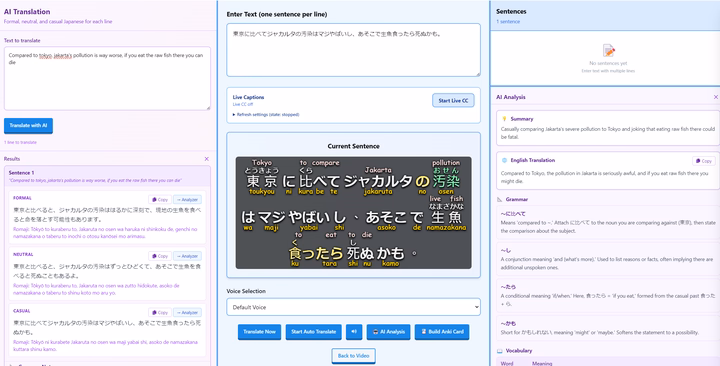Click Translate Now button
720x366 pixels.
pyautogui.click(x=259, y=332)
